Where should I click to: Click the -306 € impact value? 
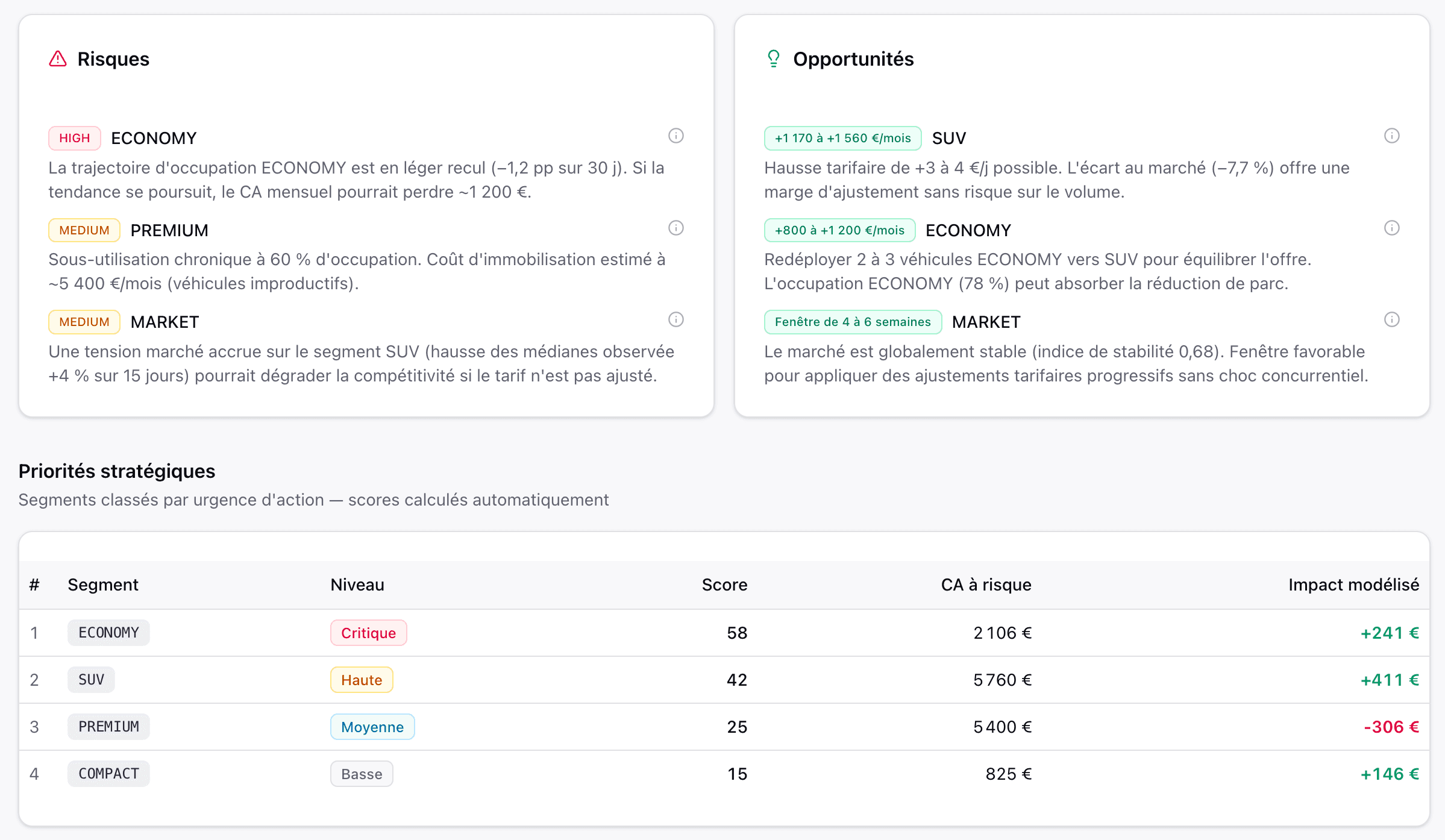1391,727
